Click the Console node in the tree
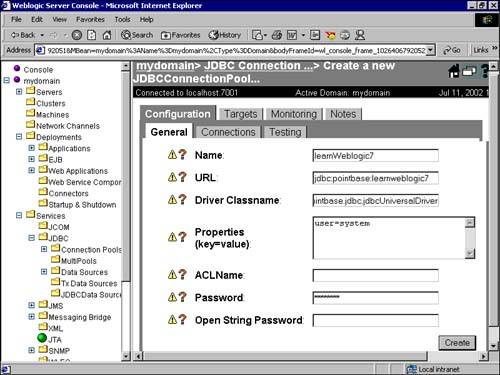The width and height of the screenshot is (500, 375). point(38,70)
